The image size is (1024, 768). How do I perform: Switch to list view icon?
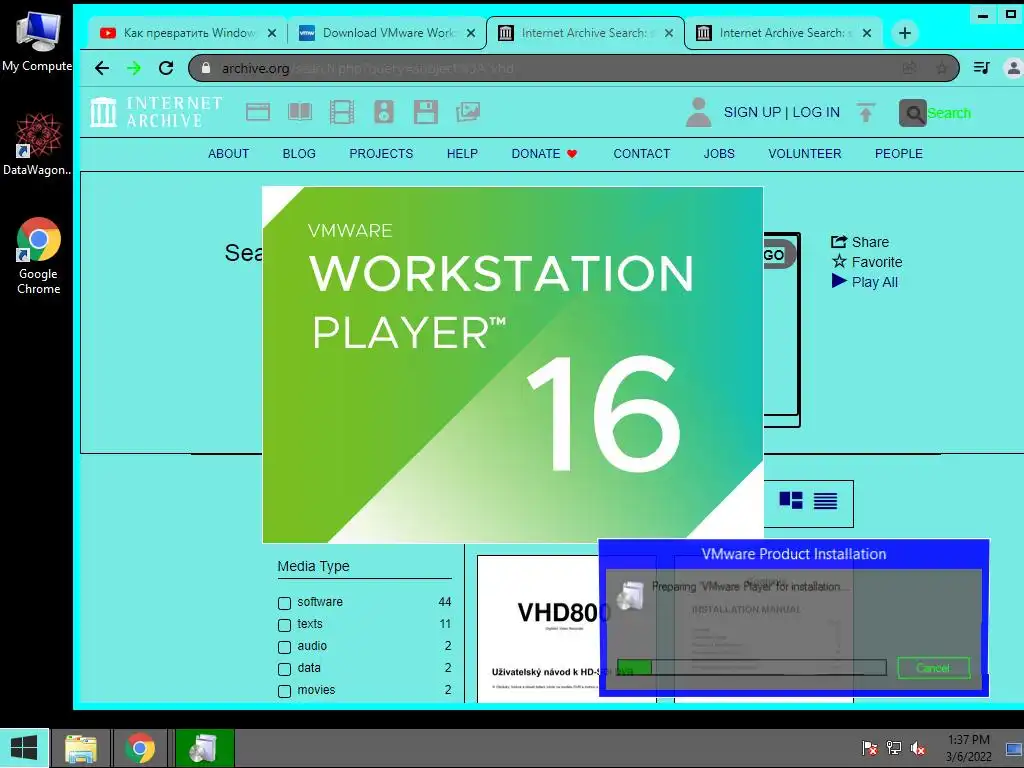(825, 501)
